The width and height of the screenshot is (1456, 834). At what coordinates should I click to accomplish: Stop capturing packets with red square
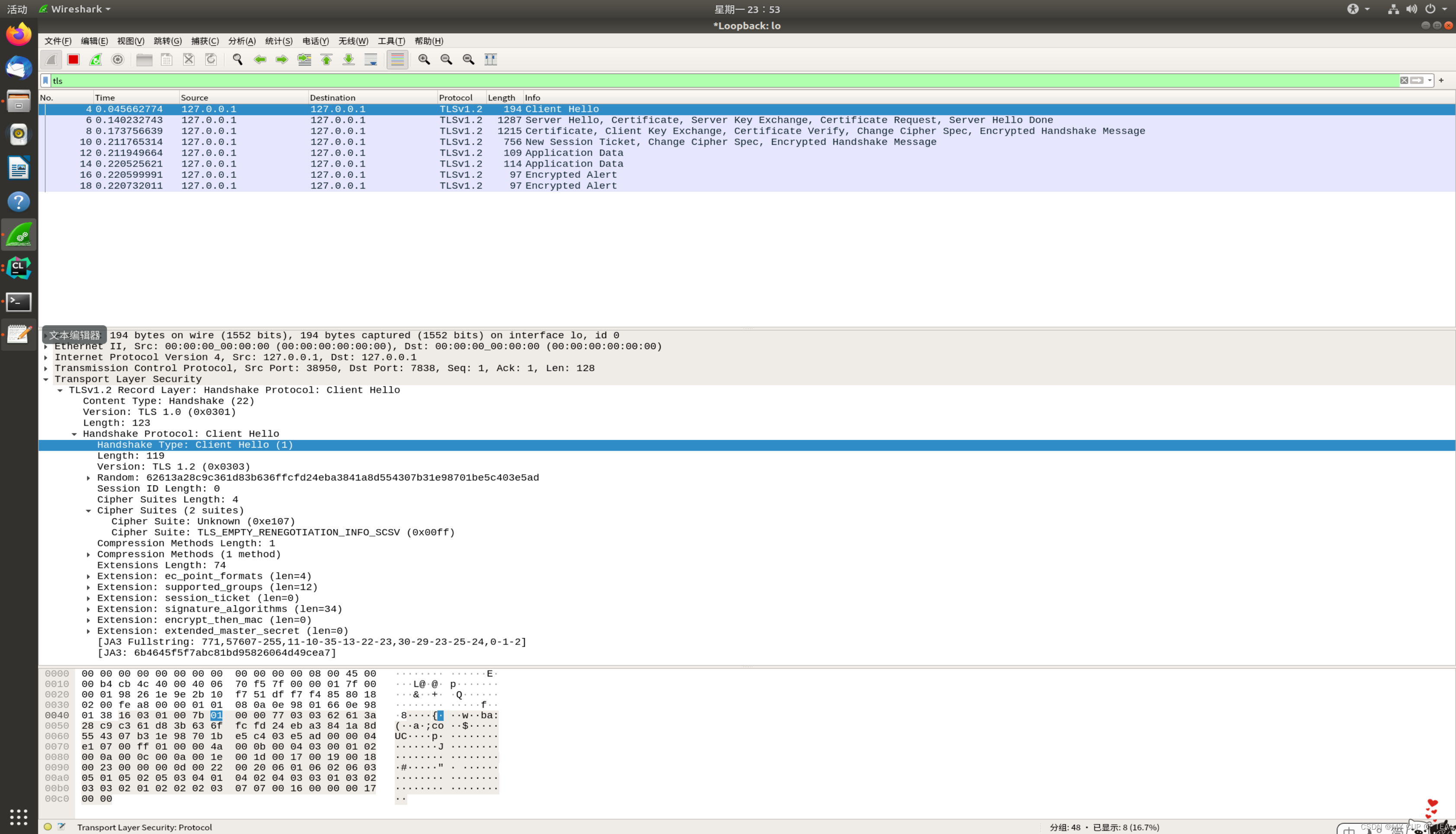coord(73,60)
